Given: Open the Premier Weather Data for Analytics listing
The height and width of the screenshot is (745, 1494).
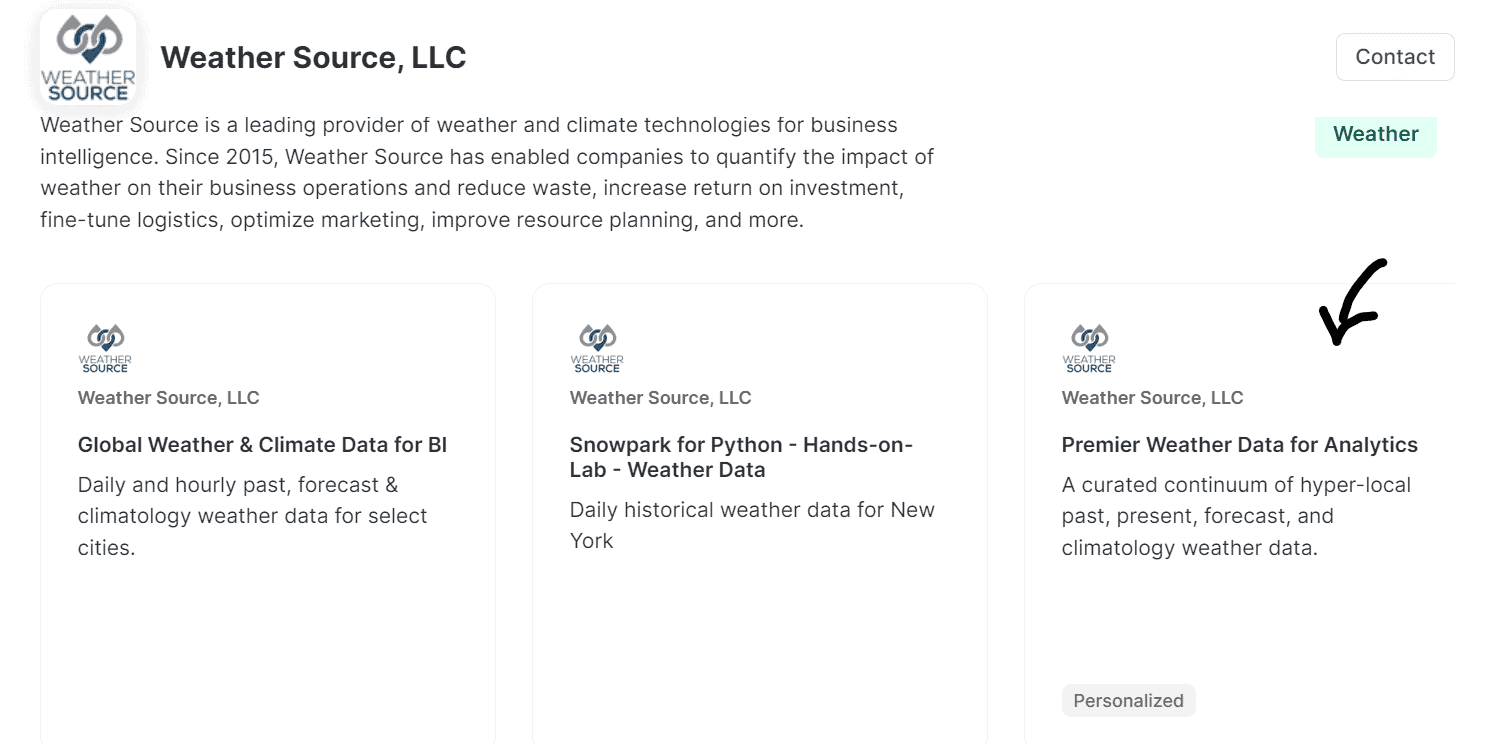Looking at the screenshot, I should (x=1240, y=444).
